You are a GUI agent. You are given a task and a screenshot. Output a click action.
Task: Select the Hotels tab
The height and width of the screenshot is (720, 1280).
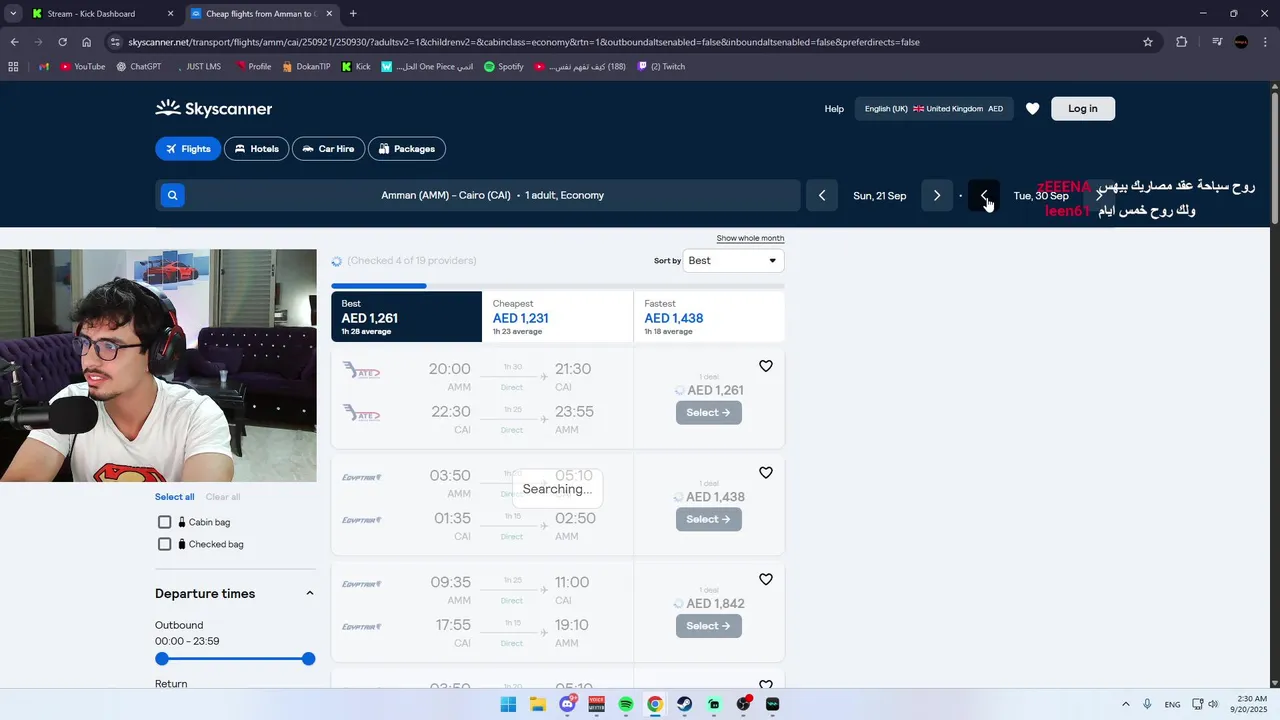(257, 149)
